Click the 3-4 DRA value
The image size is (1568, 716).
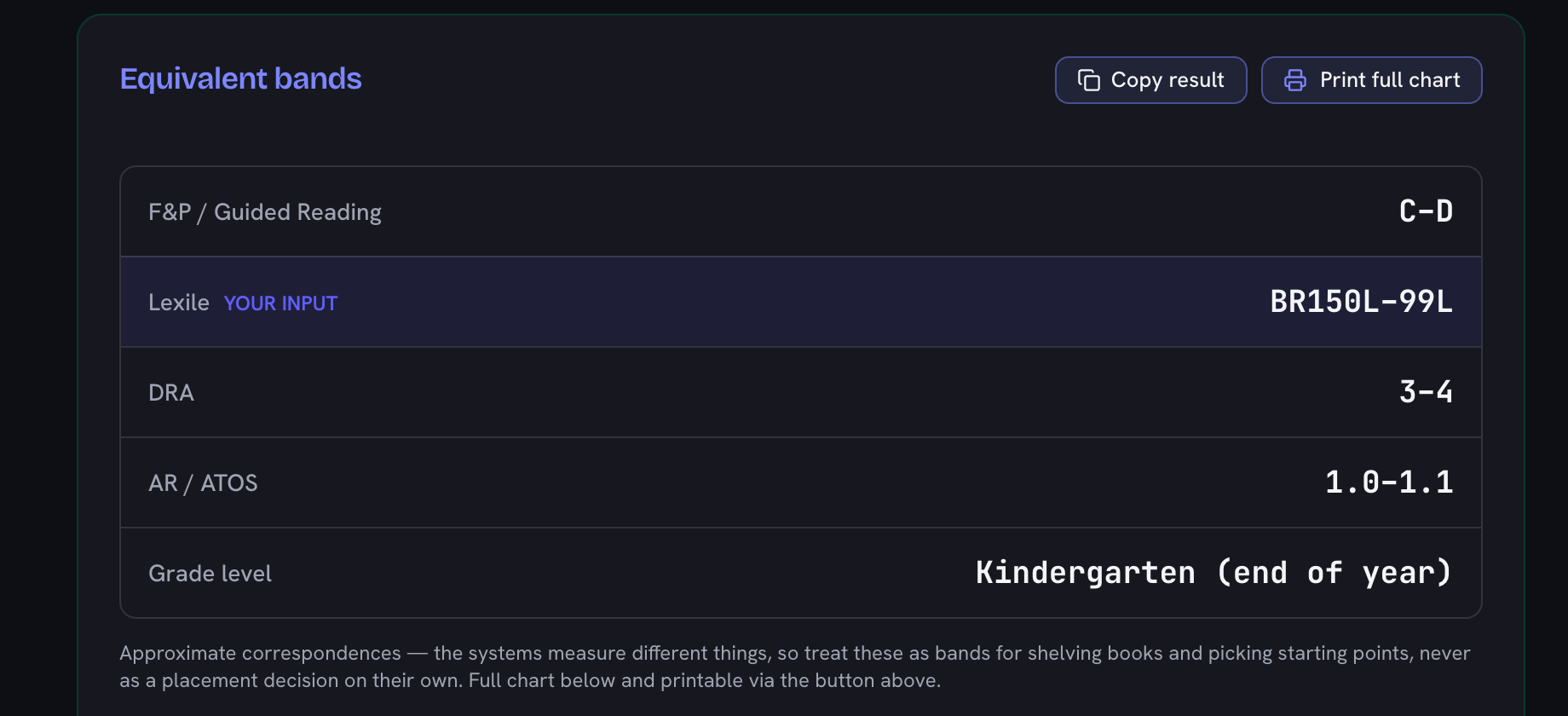(1426, 392)
